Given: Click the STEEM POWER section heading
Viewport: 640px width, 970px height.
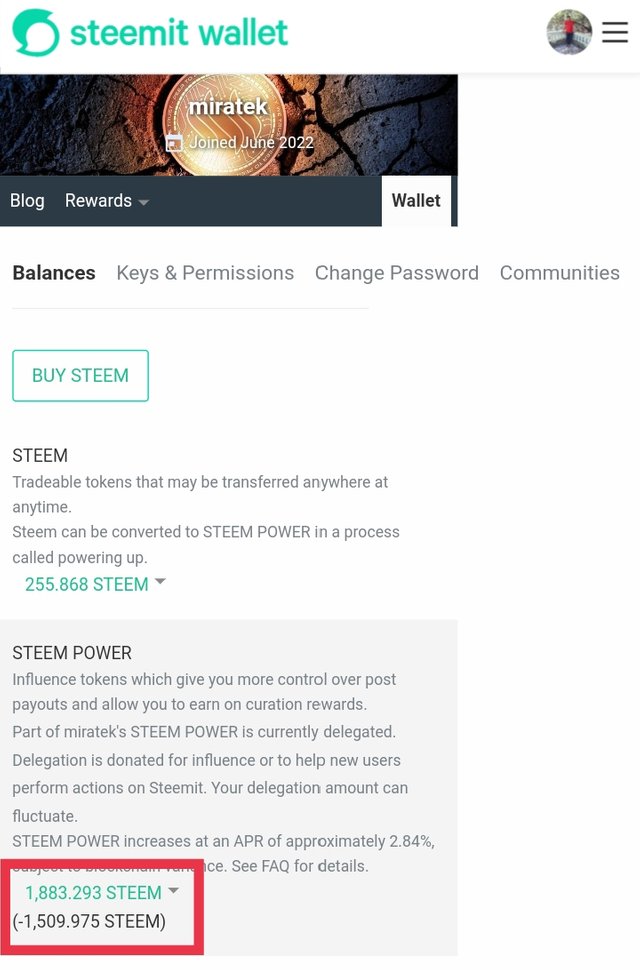Looking at the screenshot, I should click(x=72, y=653).
